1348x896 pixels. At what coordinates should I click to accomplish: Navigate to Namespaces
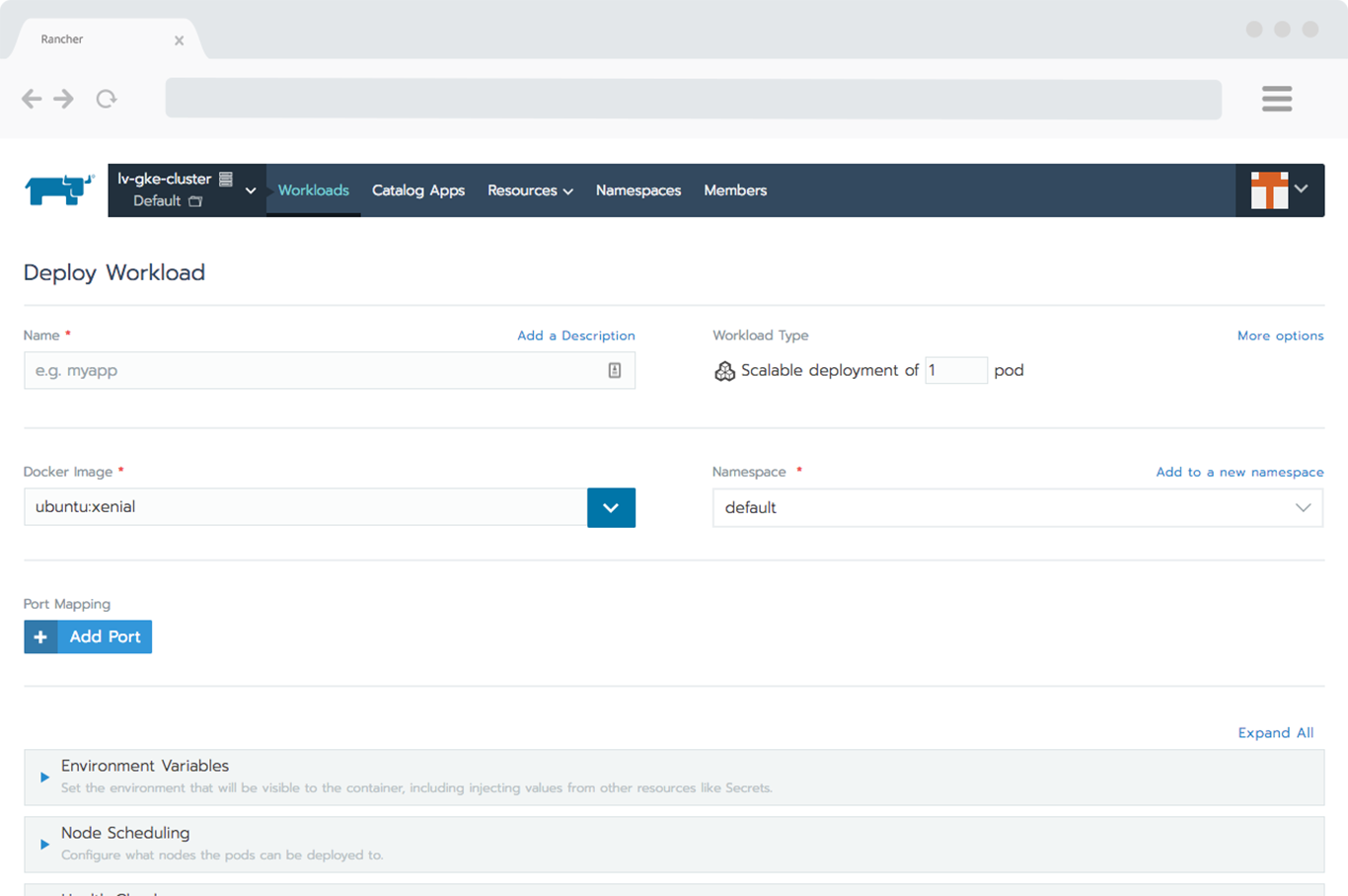pyautogui.click(x=638, y=190)
